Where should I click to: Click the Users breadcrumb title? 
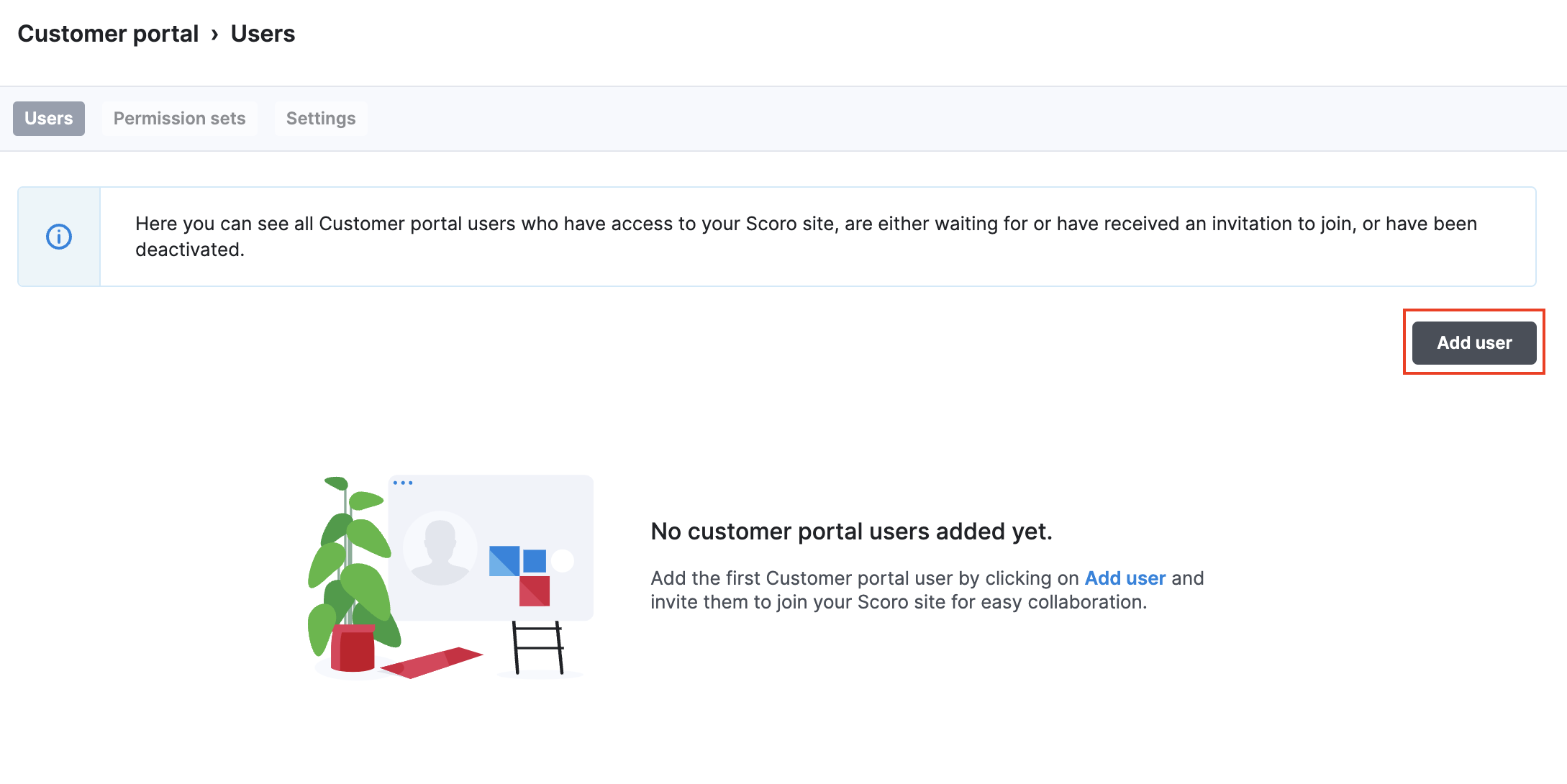(x=263, y=34)
